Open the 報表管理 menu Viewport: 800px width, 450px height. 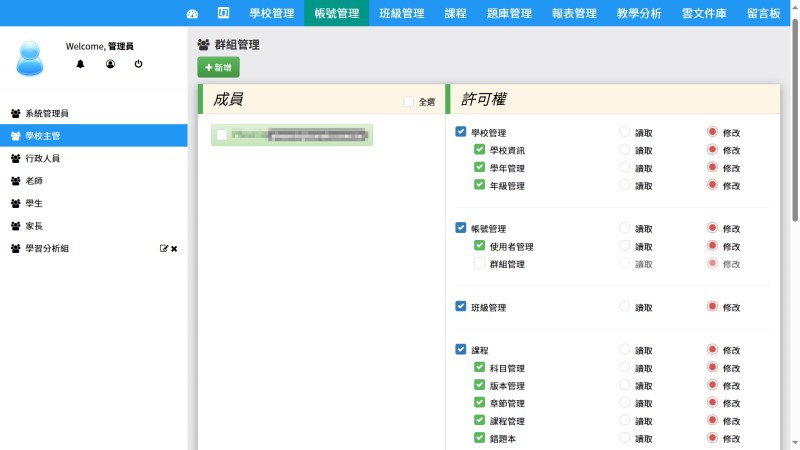click(x=573, y=14)
